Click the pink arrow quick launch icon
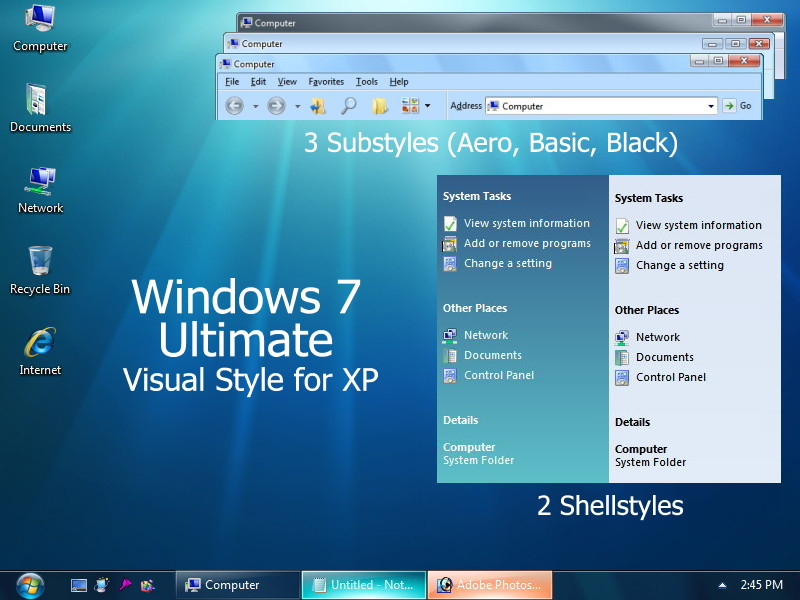This screenshot has height=600, width=800. pyautogui.click(x=125, y=585)
